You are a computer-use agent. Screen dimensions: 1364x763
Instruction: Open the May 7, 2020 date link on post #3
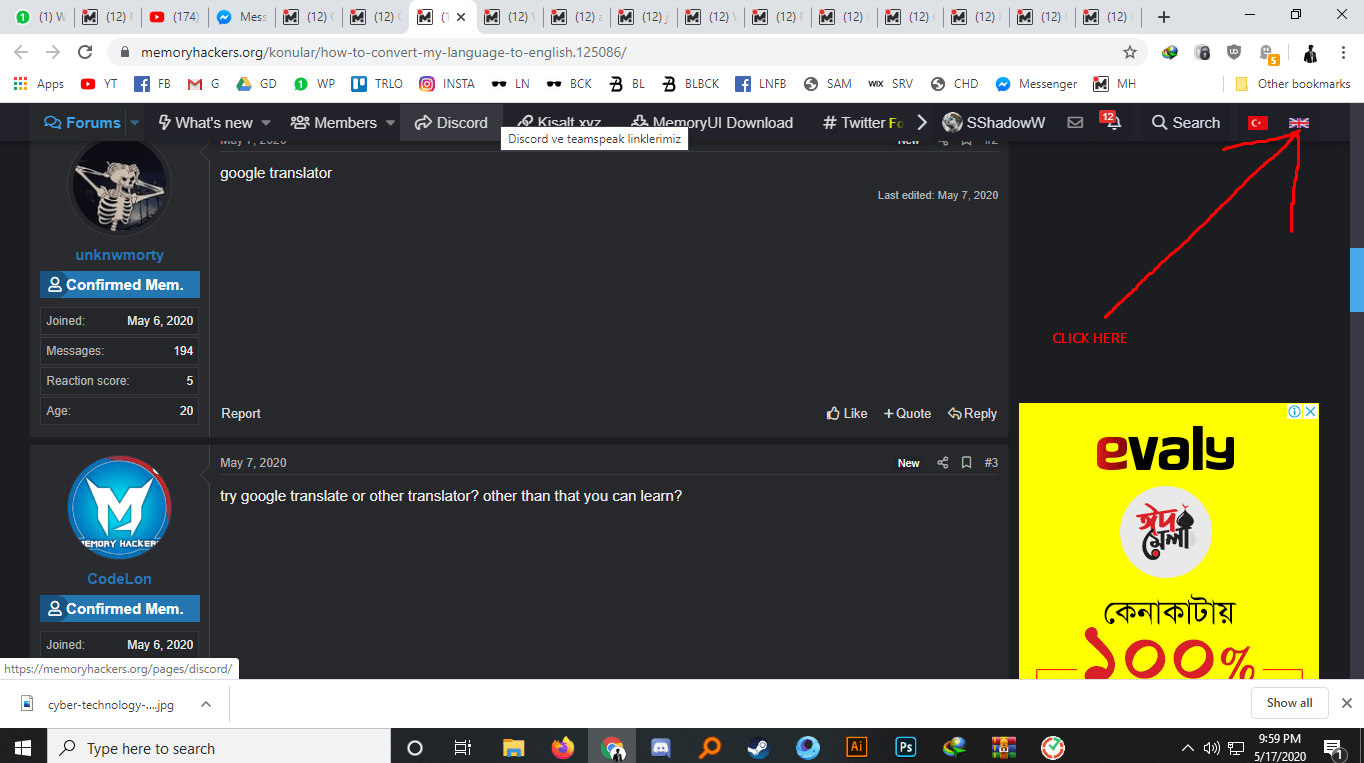[x=253, y=463]
